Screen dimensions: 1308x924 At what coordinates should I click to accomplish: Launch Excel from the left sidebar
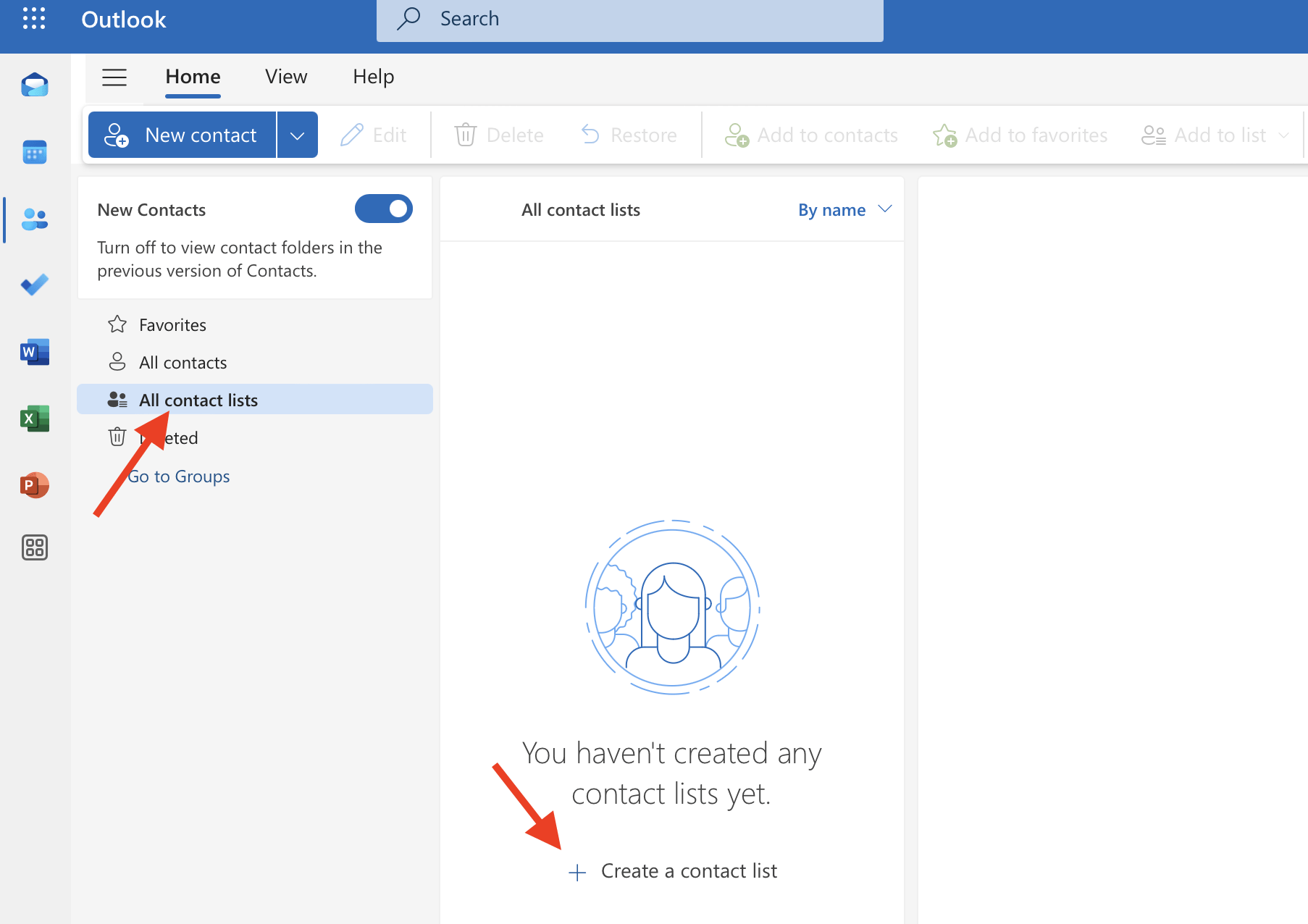click(34, 418)
